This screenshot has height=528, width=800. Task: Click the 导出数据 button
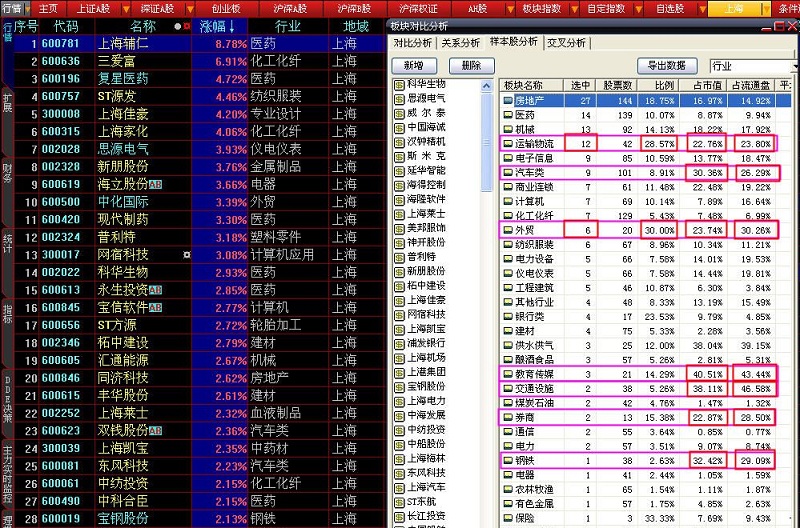click(667, 66)
